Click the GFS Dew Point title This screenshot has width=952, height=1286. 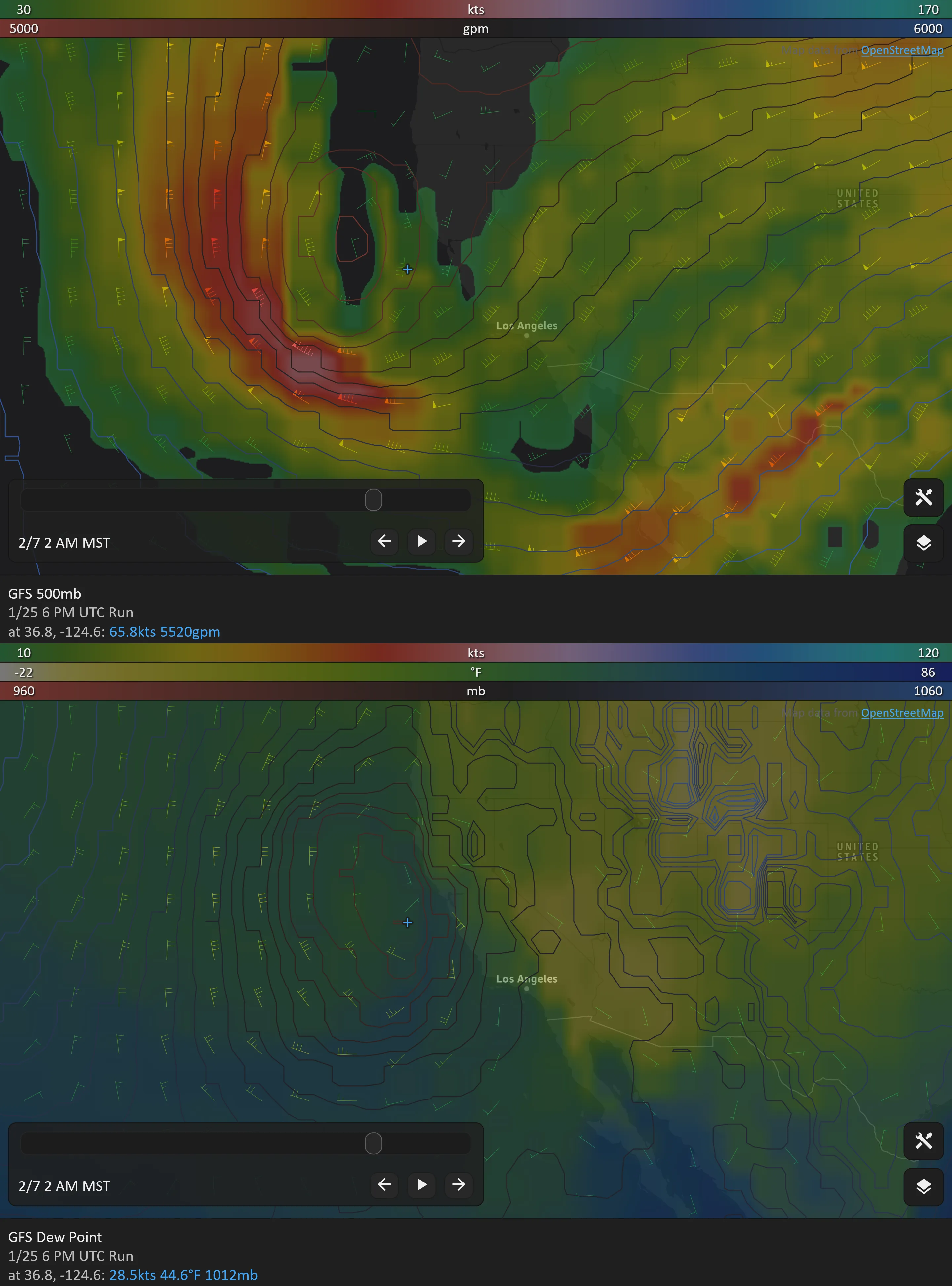55,1237
